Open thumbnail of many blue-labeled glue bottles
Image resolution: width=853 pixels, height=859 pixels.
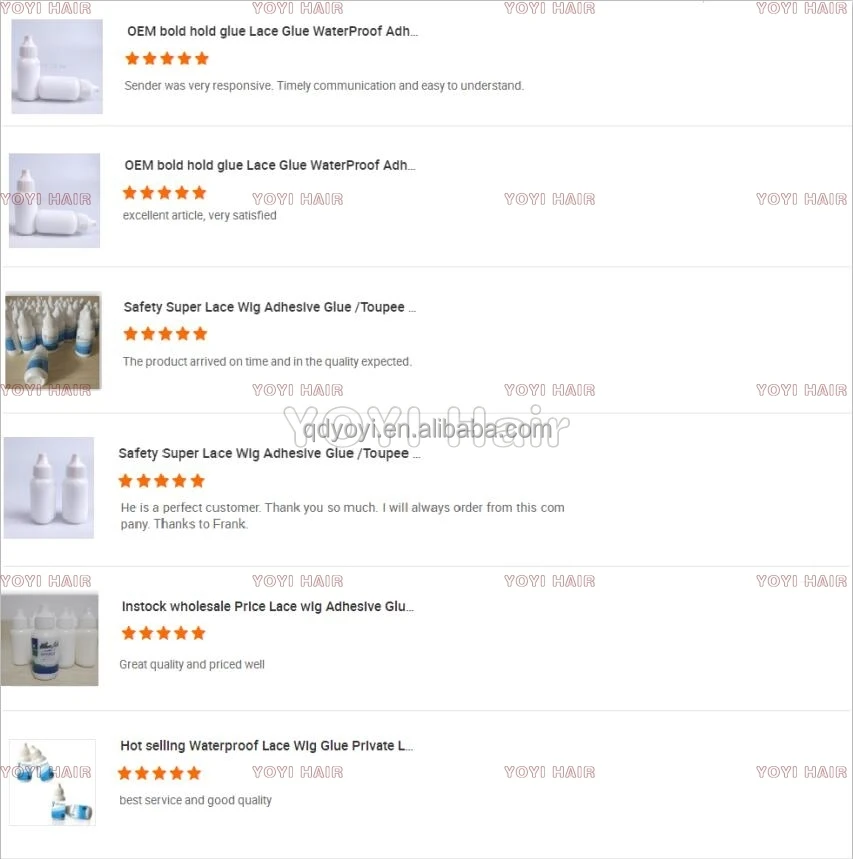pyautogui.click(x=53, y=341)
